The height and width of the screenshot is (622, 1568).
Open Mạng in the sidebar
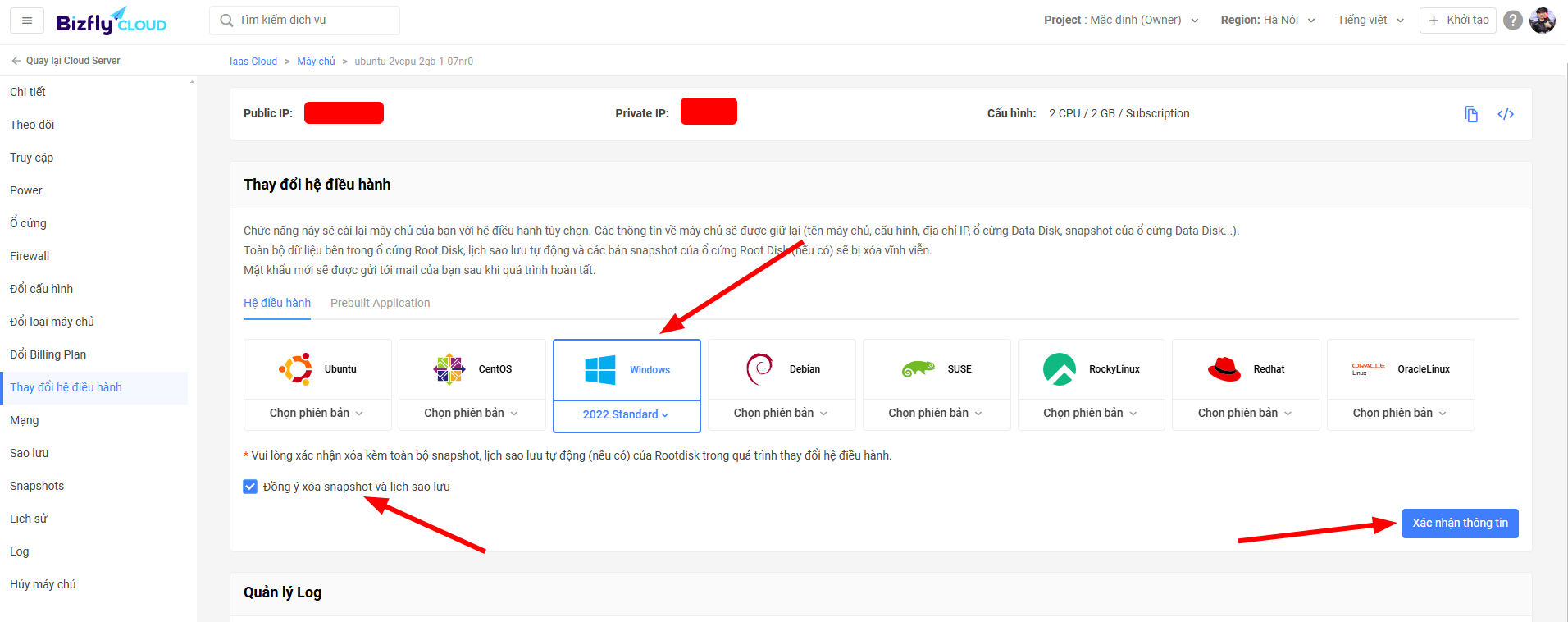94,420
